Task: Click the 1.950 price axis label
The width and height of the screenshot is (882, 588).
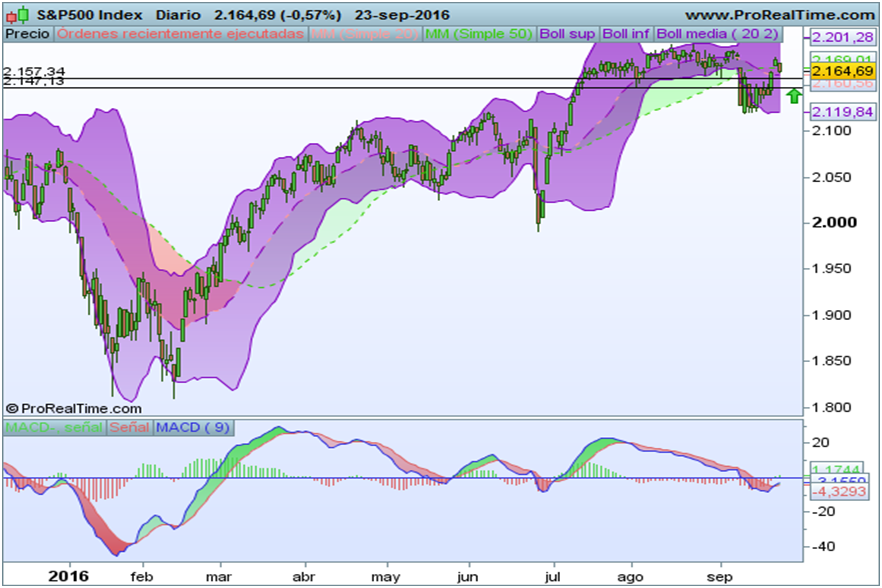Action: 831,268
